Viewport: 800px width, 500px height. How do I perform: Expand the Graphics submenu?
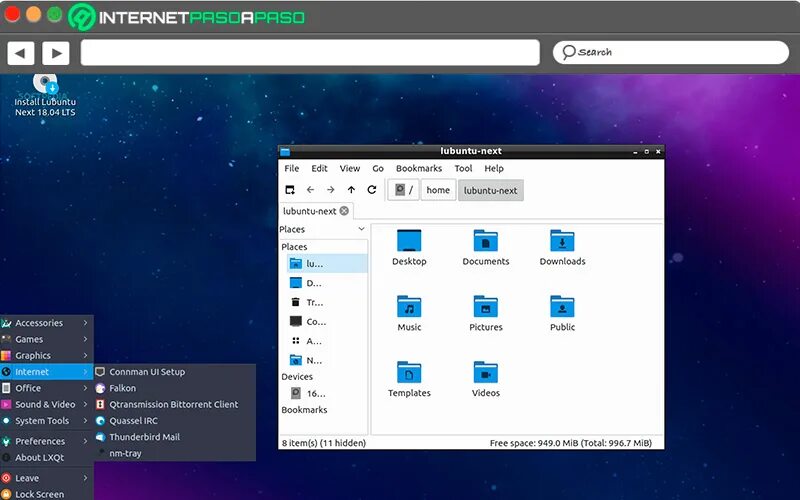pos(46,356)
